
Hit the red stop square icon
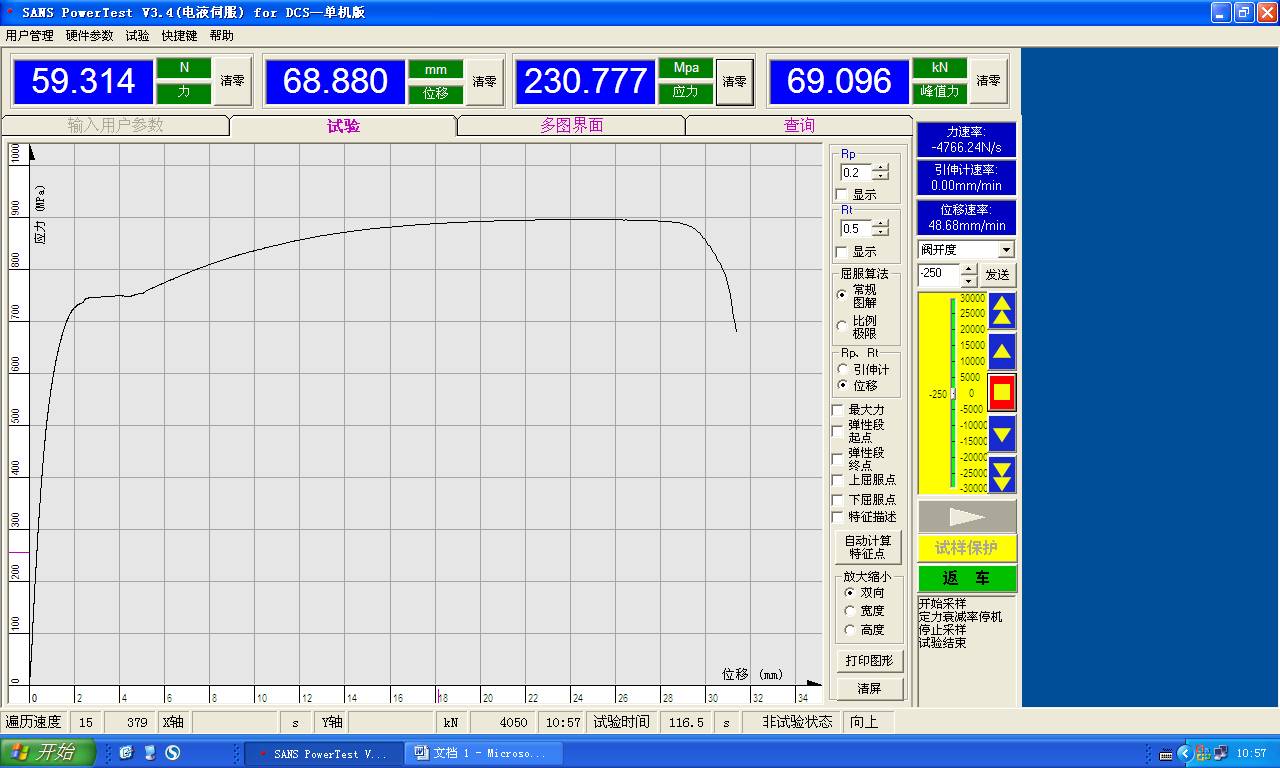[x=1002, y=392]
